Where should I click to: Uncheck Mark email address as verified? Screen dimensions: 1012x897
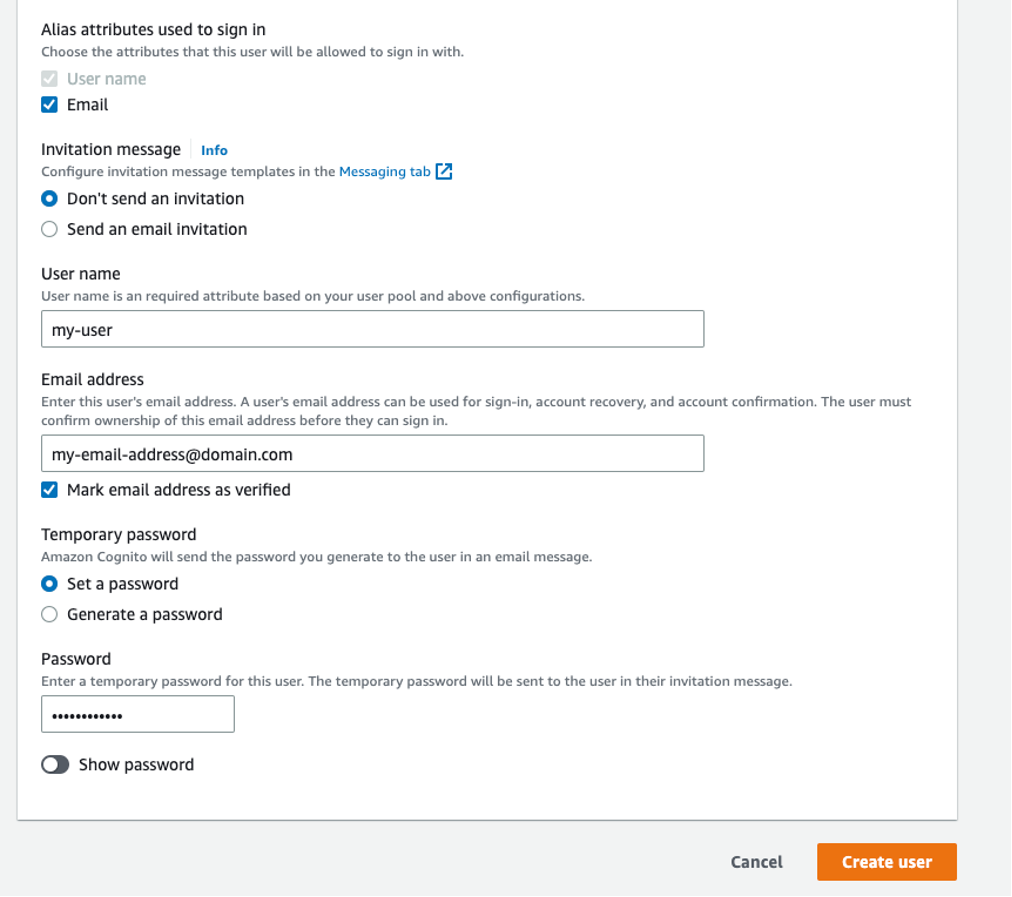pyautogui.click(x=49, y=490)
